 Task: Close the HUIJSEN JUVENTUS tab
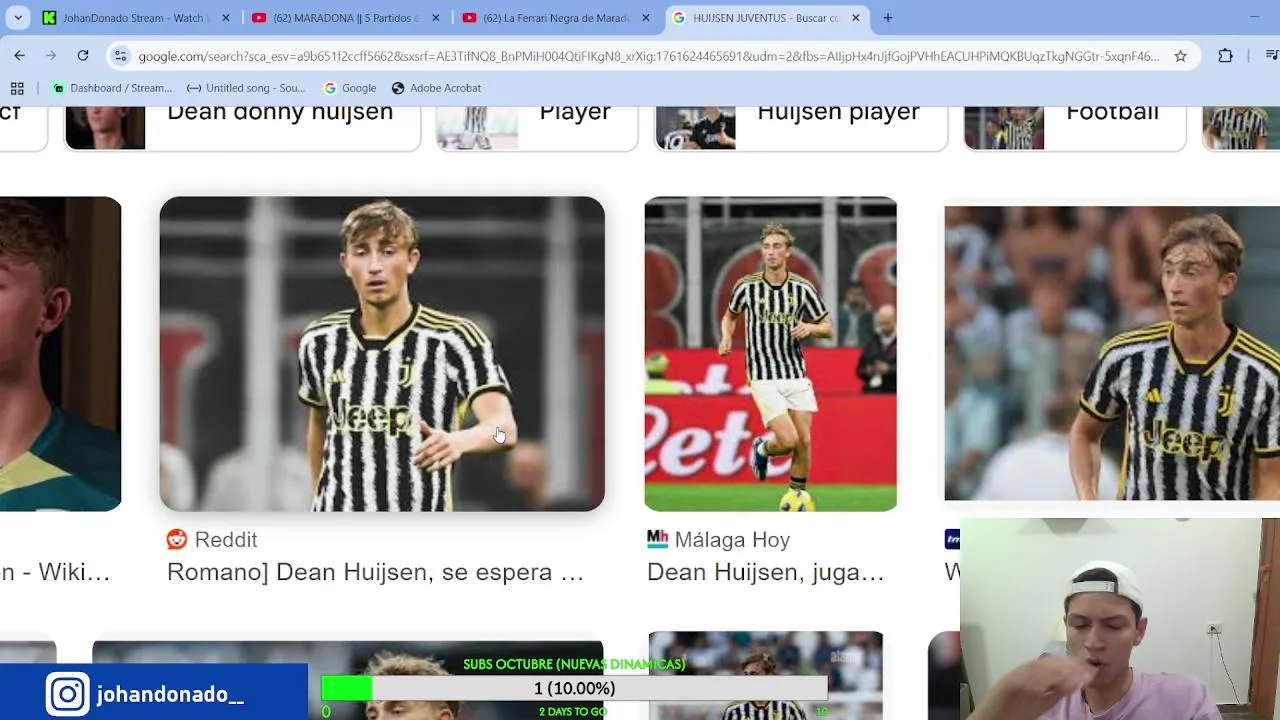(856, 17)
